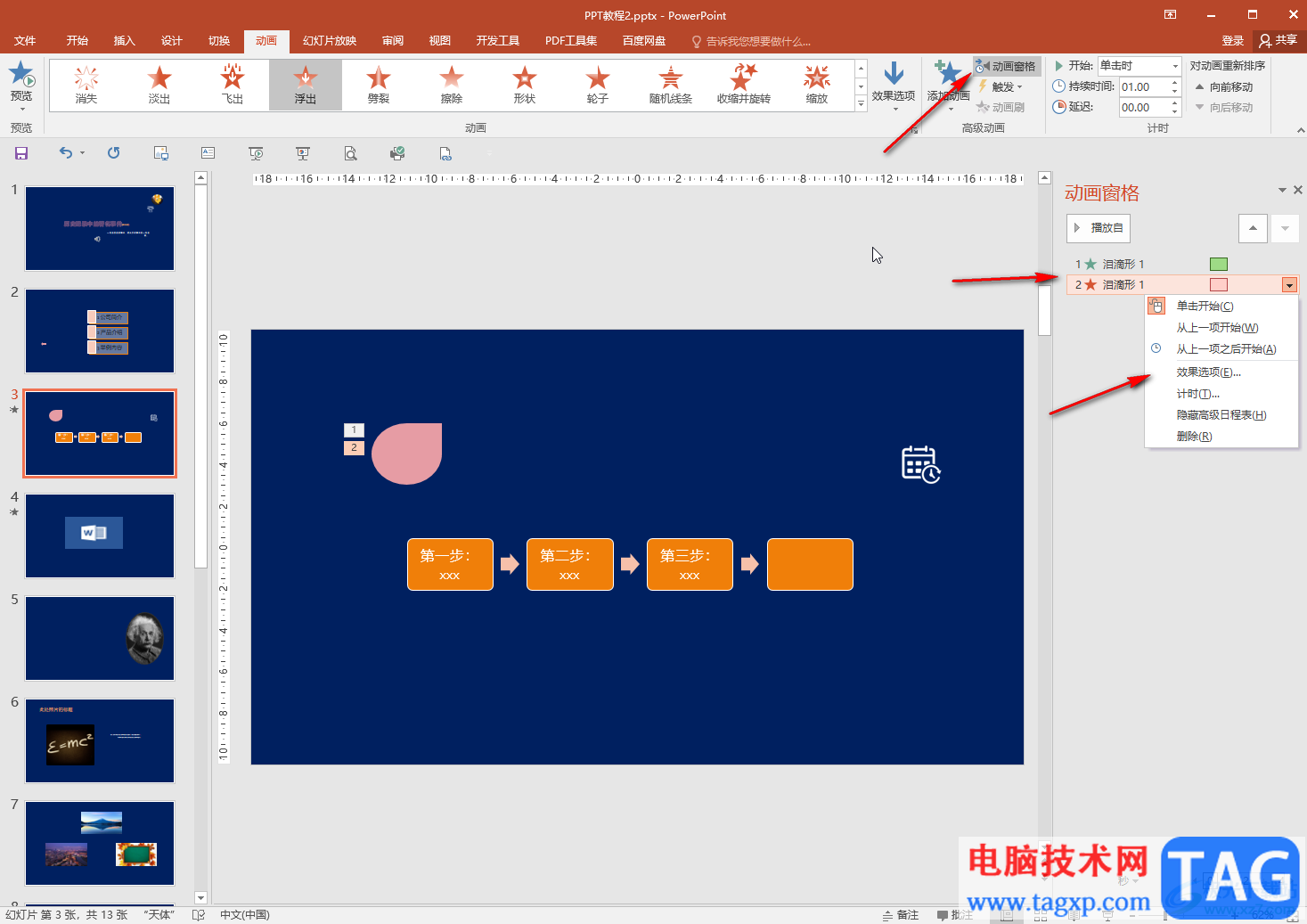Screen dimensions: 1307x924
Task: Select the 飞出 animation effect
Action: click(x=233, y=86)
